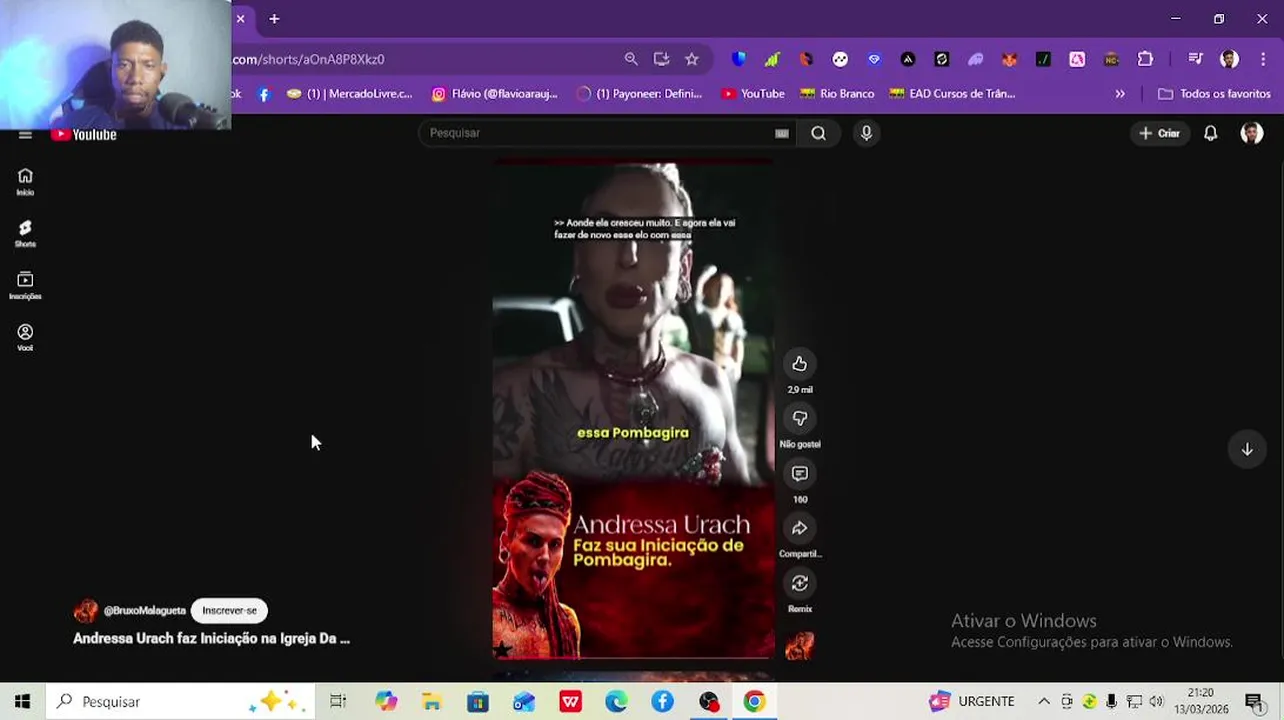Open Task View on the taskbar
Viewport: 1284px width, 720px height.
click(x=338, y=702)
